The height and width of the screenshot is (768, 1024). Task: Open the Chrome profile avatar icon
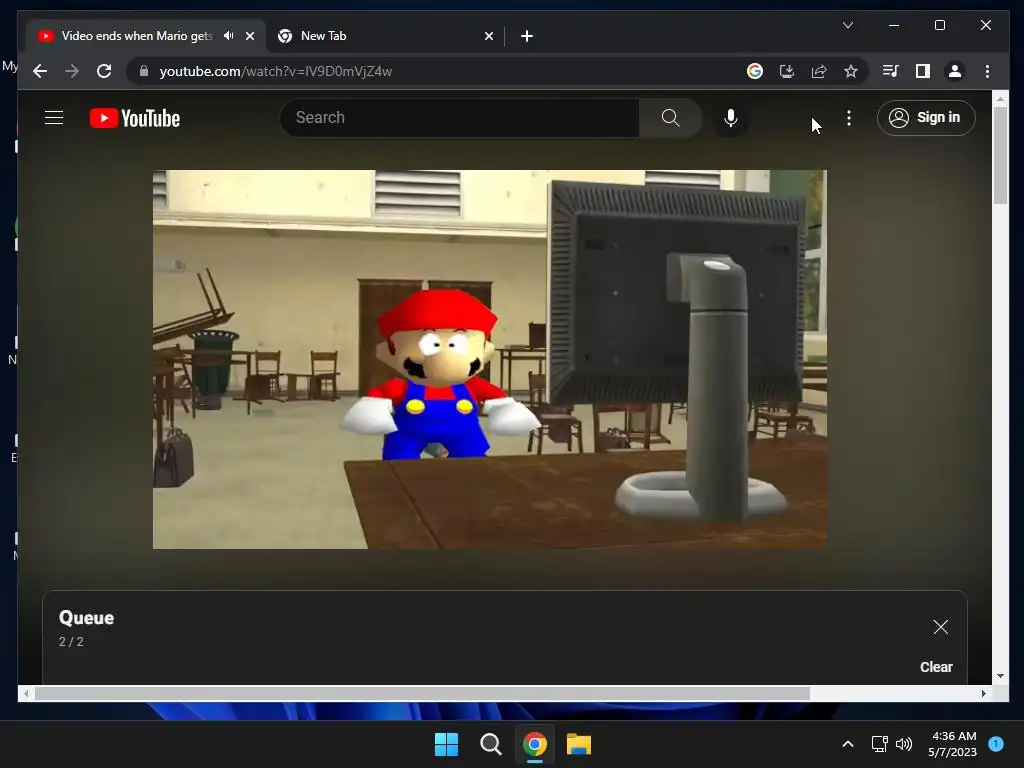pos(955,71)
